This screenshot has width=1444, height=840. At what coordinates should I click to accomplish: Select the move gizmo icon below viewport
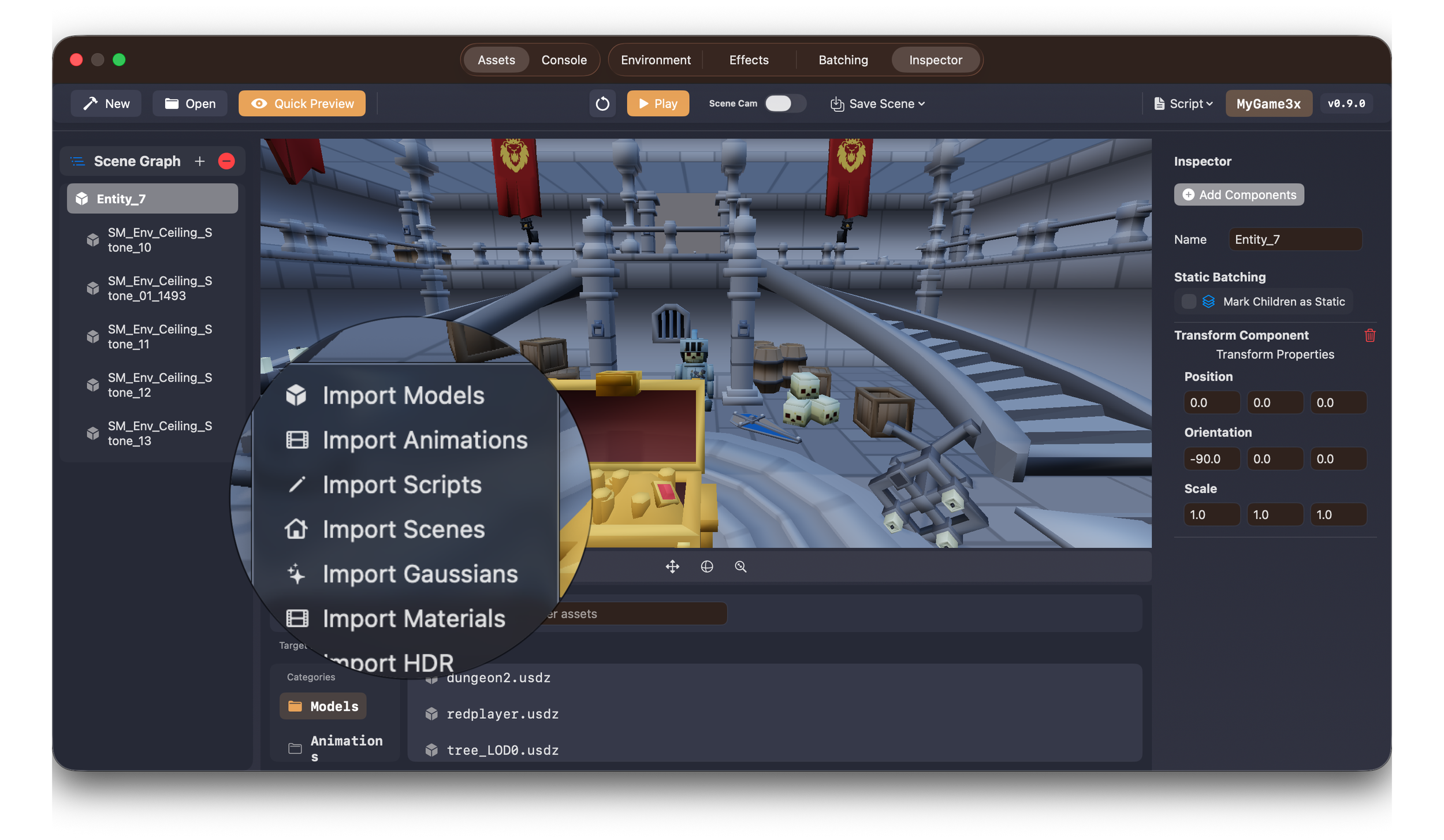click(672, 566)
